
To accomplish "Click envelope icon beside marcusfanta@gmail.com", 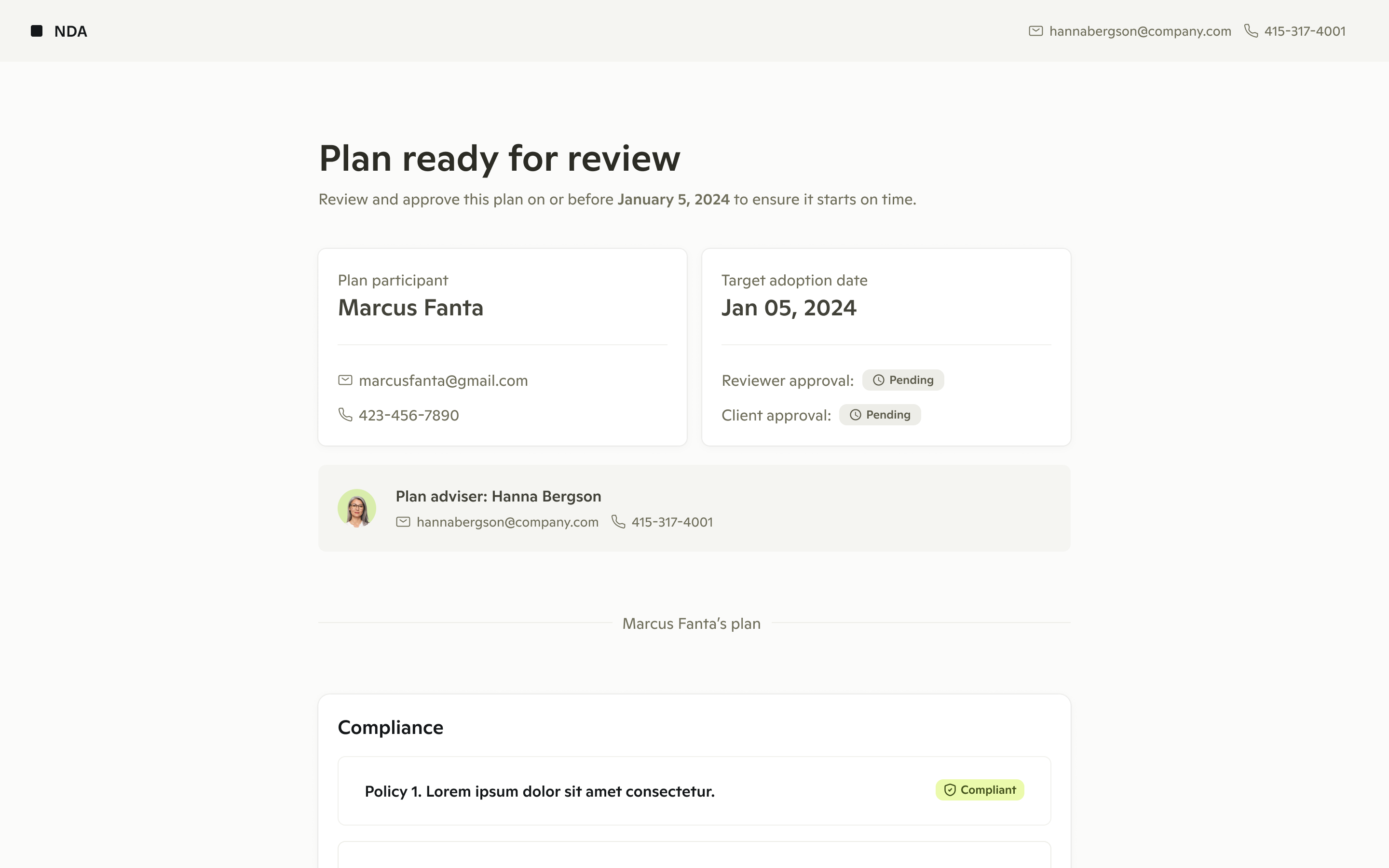I will pyautogui.click(x=345, y=380).
